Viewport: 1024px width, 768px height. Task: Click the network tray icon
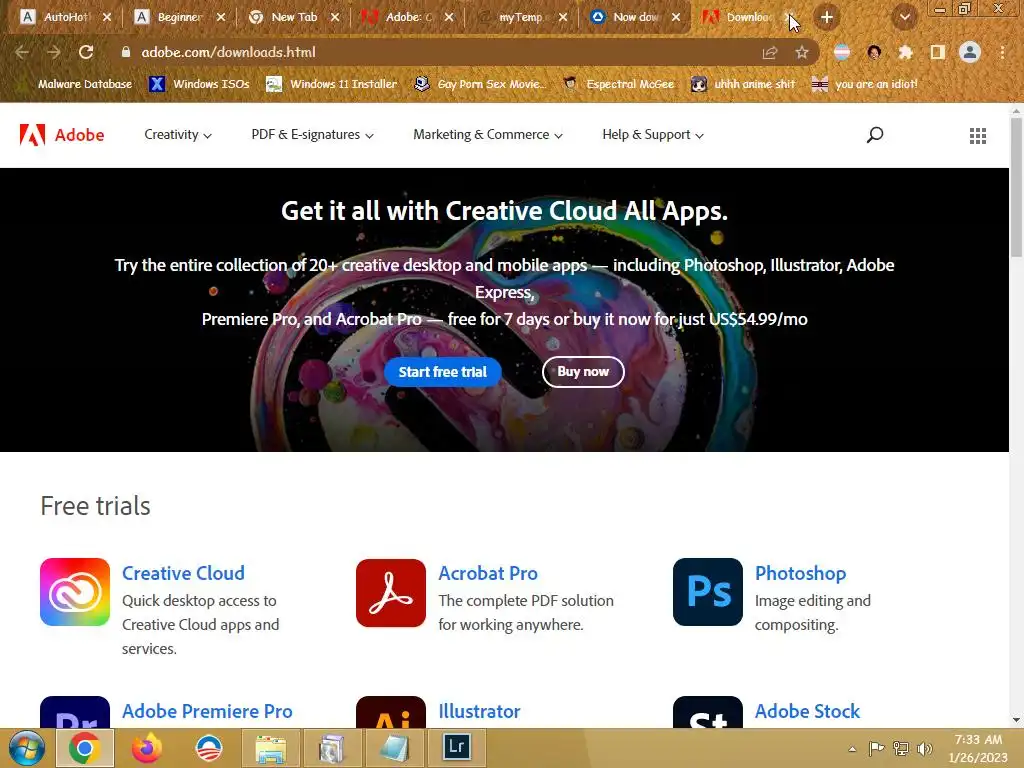(x=901, y=748)
